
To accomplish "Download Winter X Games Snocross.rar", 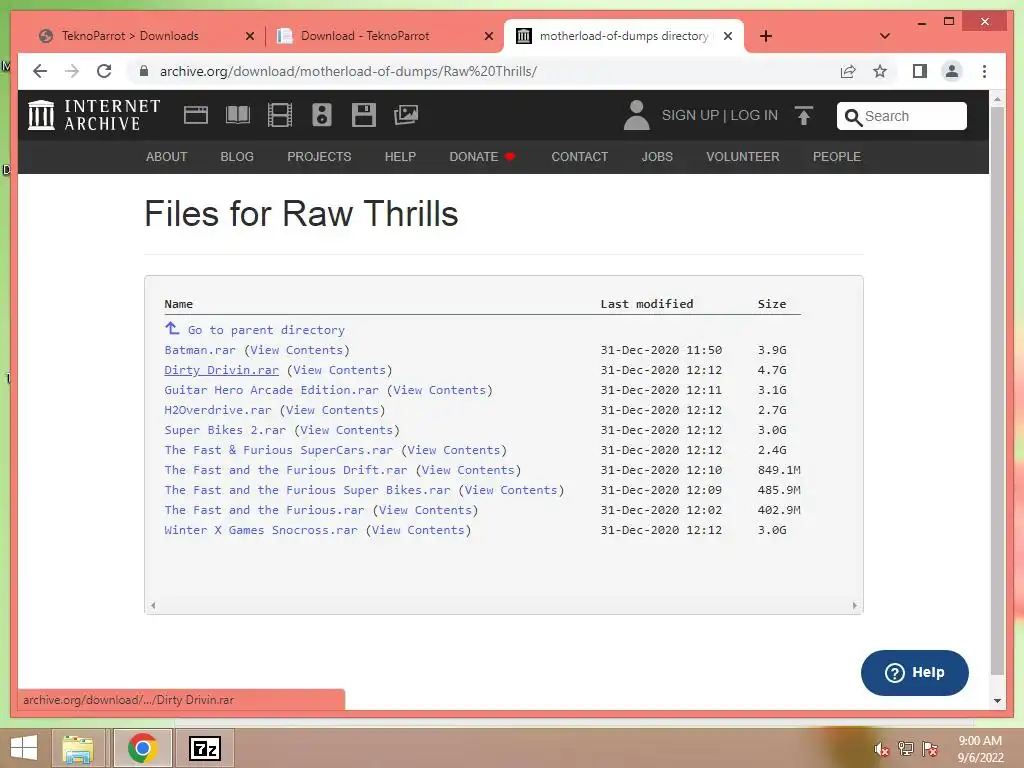I will 261,530.
